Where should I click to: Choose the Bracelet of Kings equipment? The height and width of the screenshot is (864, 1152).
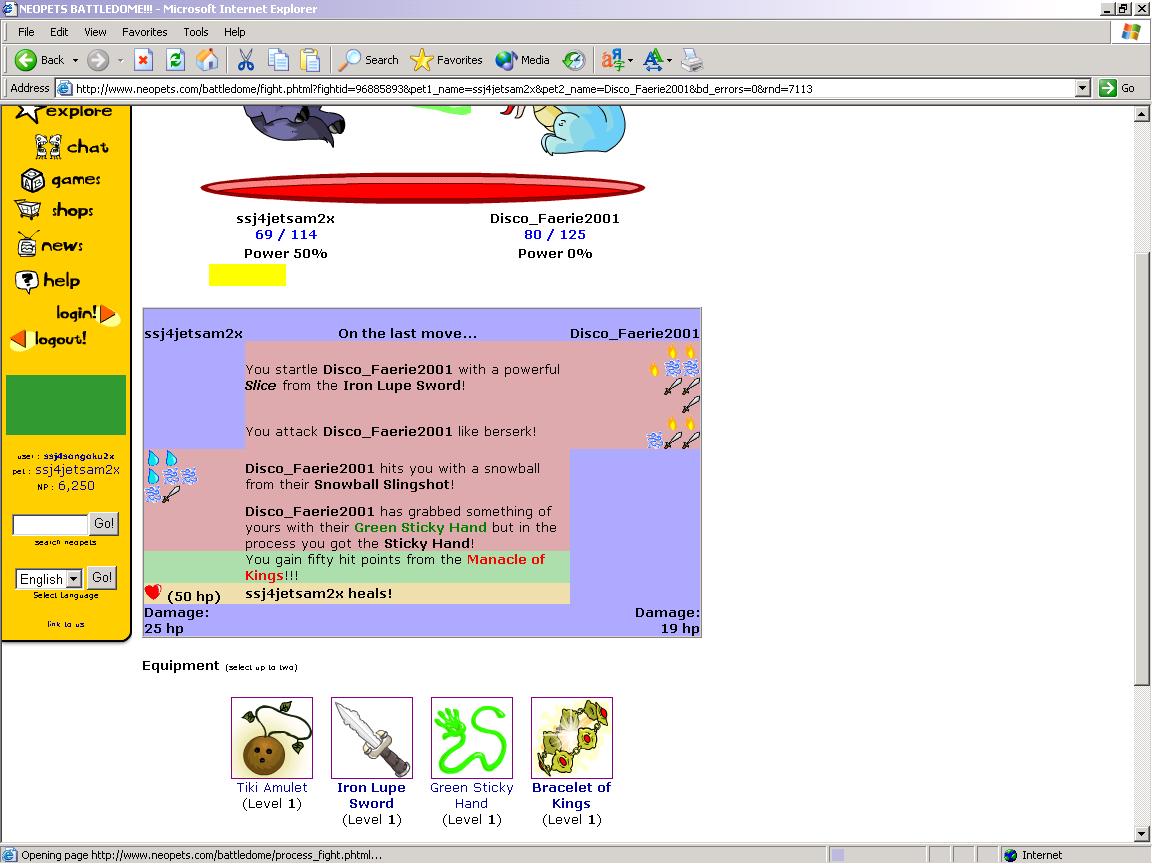pos(571,738)
